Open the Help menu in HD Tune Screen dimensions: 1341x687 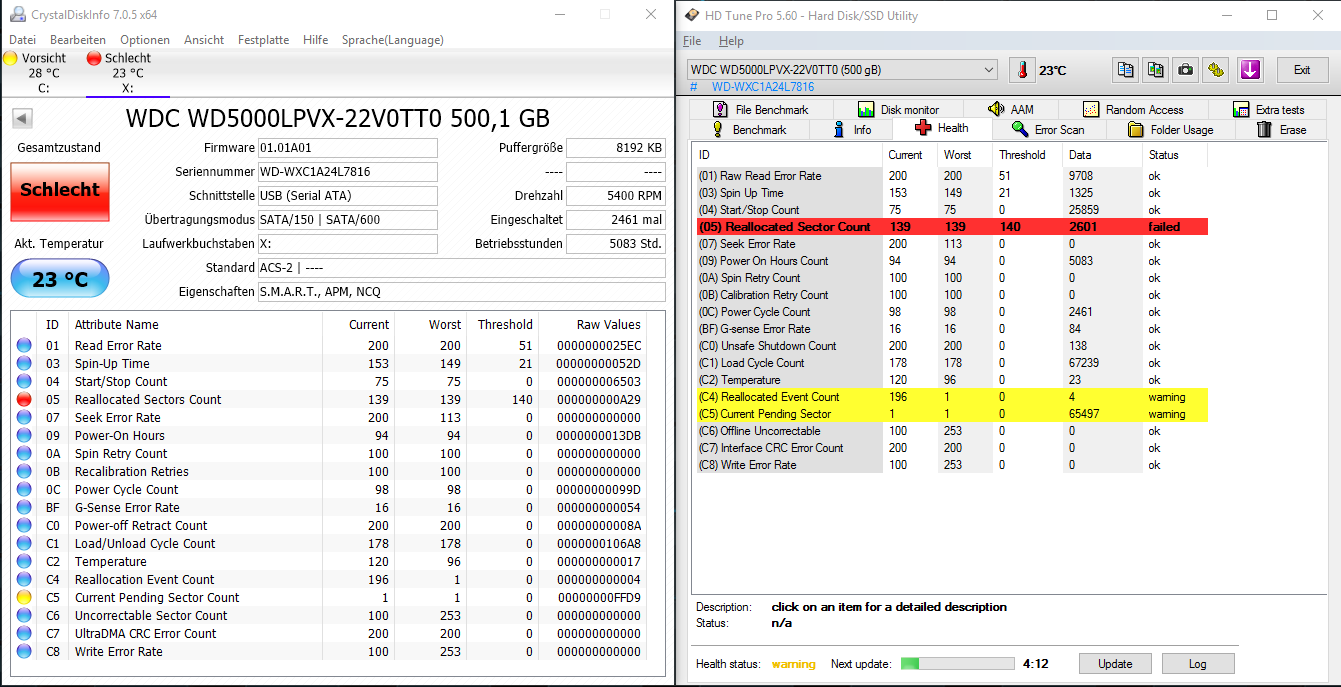pyautogui.click(x=731, y=41)
